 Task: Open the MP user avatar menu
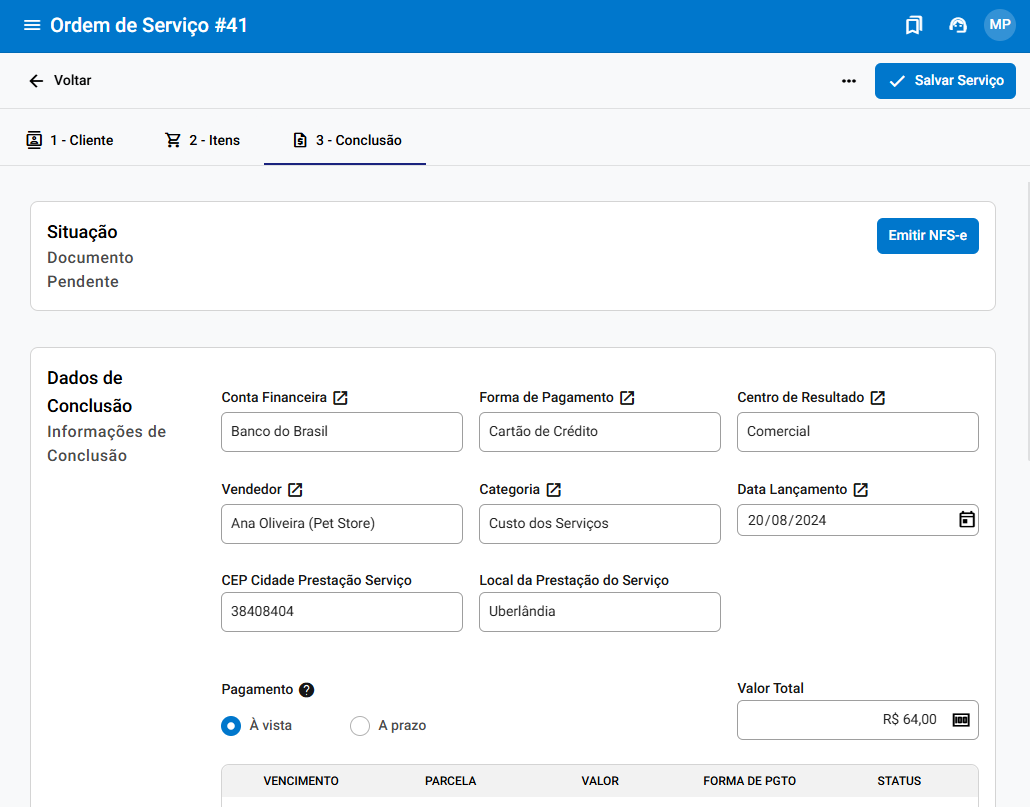[999, 25]
